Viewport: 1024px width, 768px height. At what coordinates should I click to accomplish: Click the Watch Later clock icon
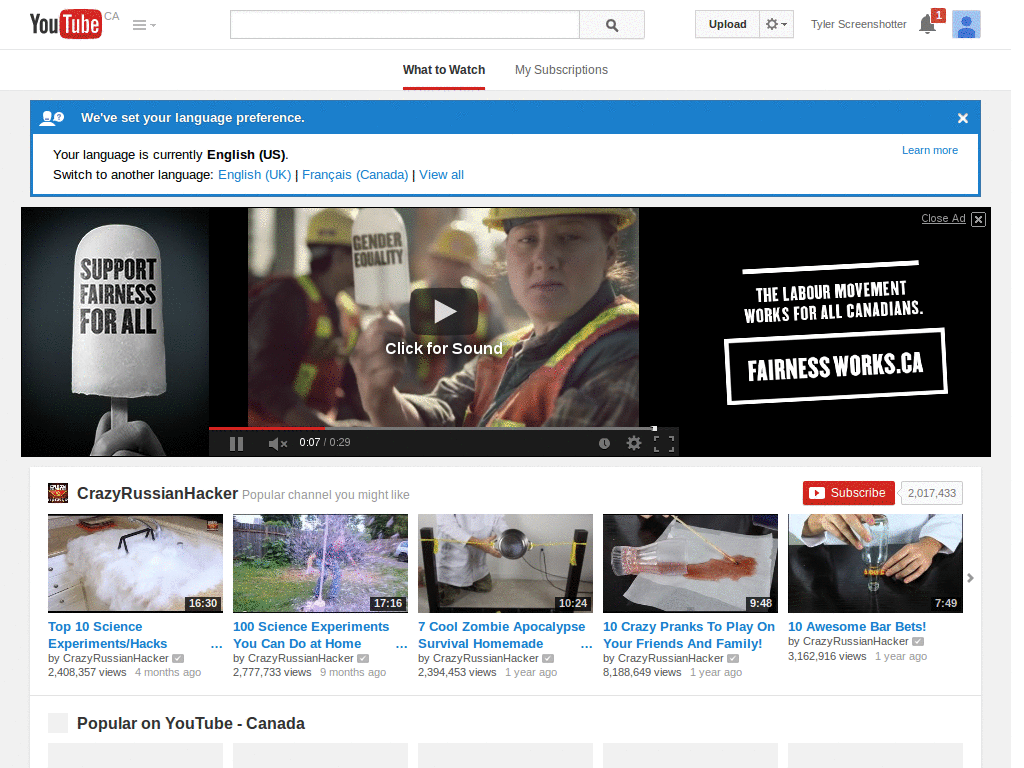coord(605,443)
